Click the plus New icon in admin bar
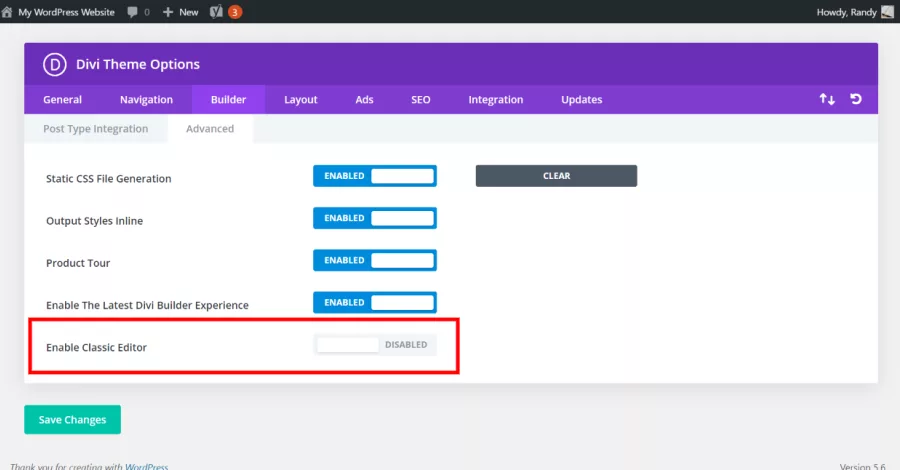The height and width of the screenshot is (470, 900). point(168,12)
